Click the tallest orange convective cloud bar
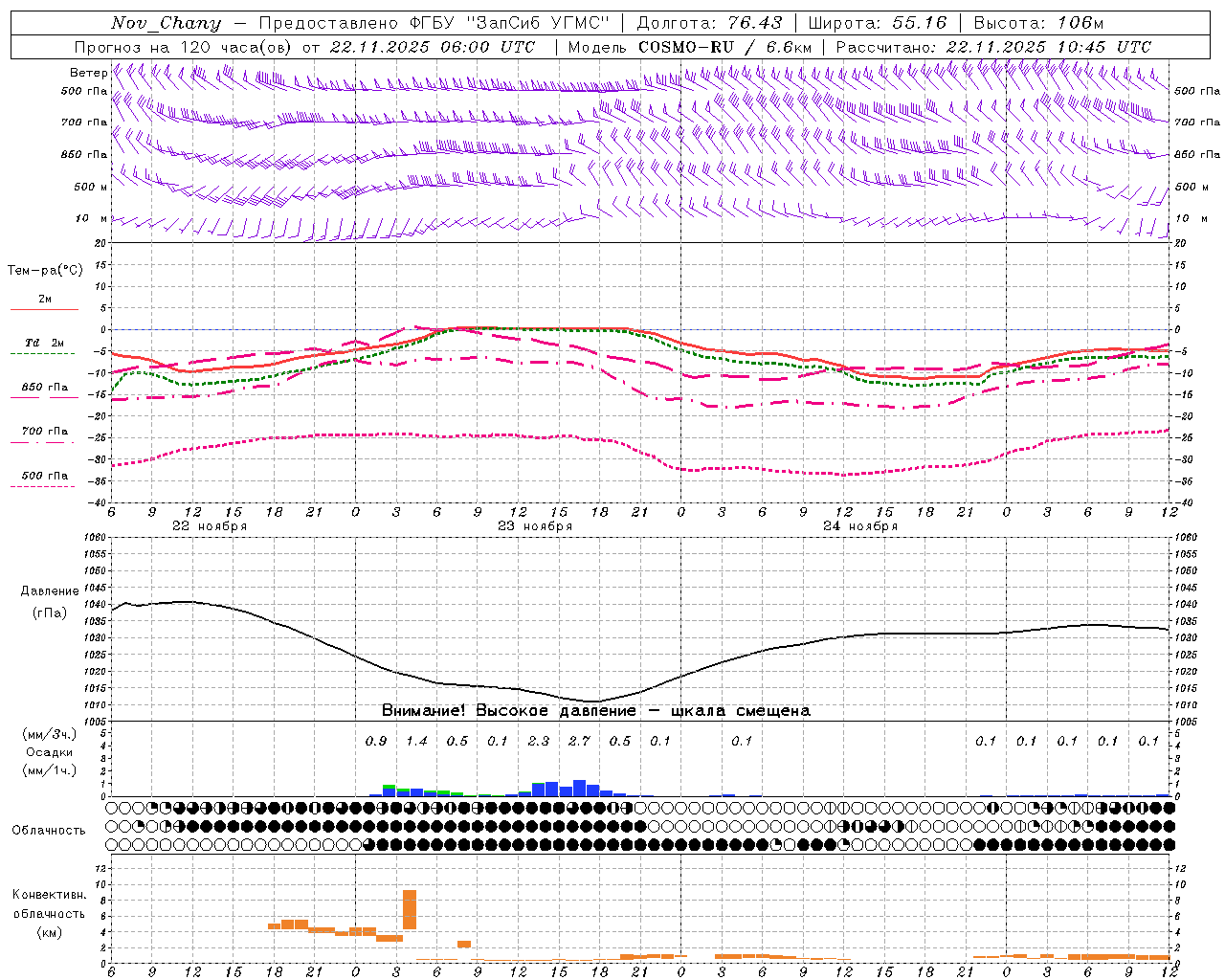1225x980 pixels. (x=410, y=909)
